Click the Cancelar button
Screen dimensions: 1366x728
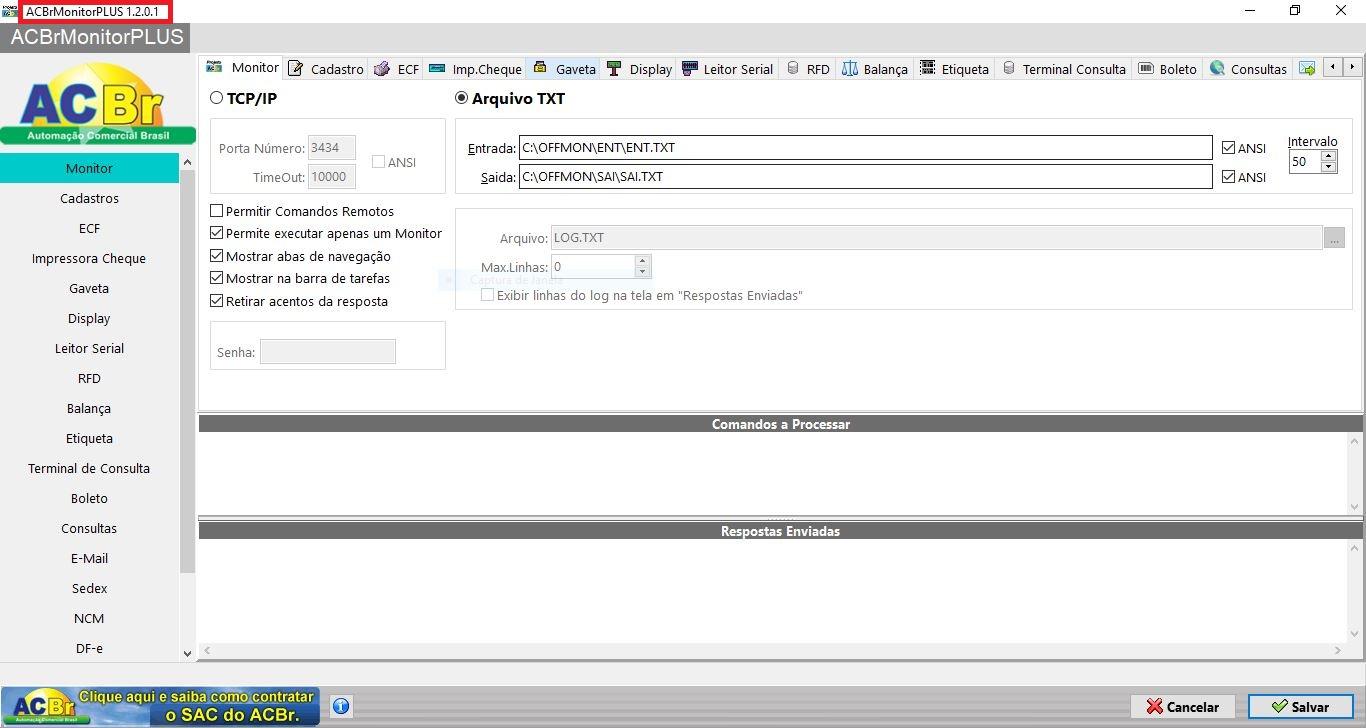pos(1183,706)
